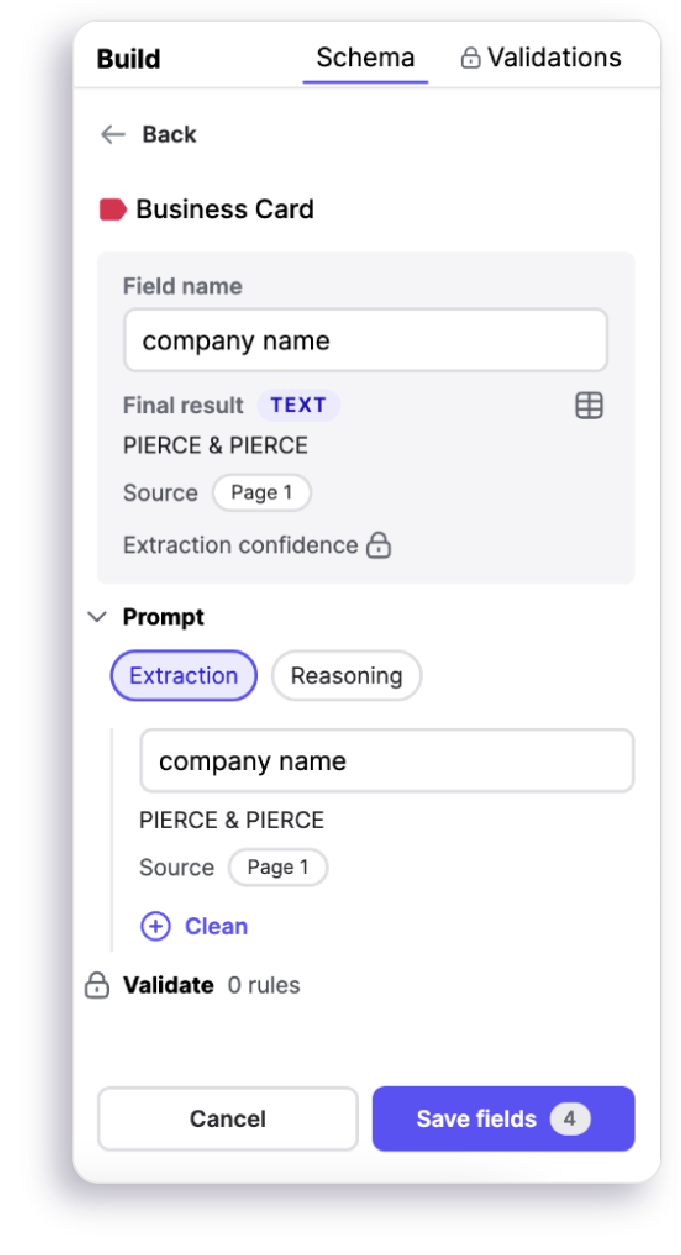Click the Extraction prompt text field
The image size is (681, 1255).
[x=387, y=761]
